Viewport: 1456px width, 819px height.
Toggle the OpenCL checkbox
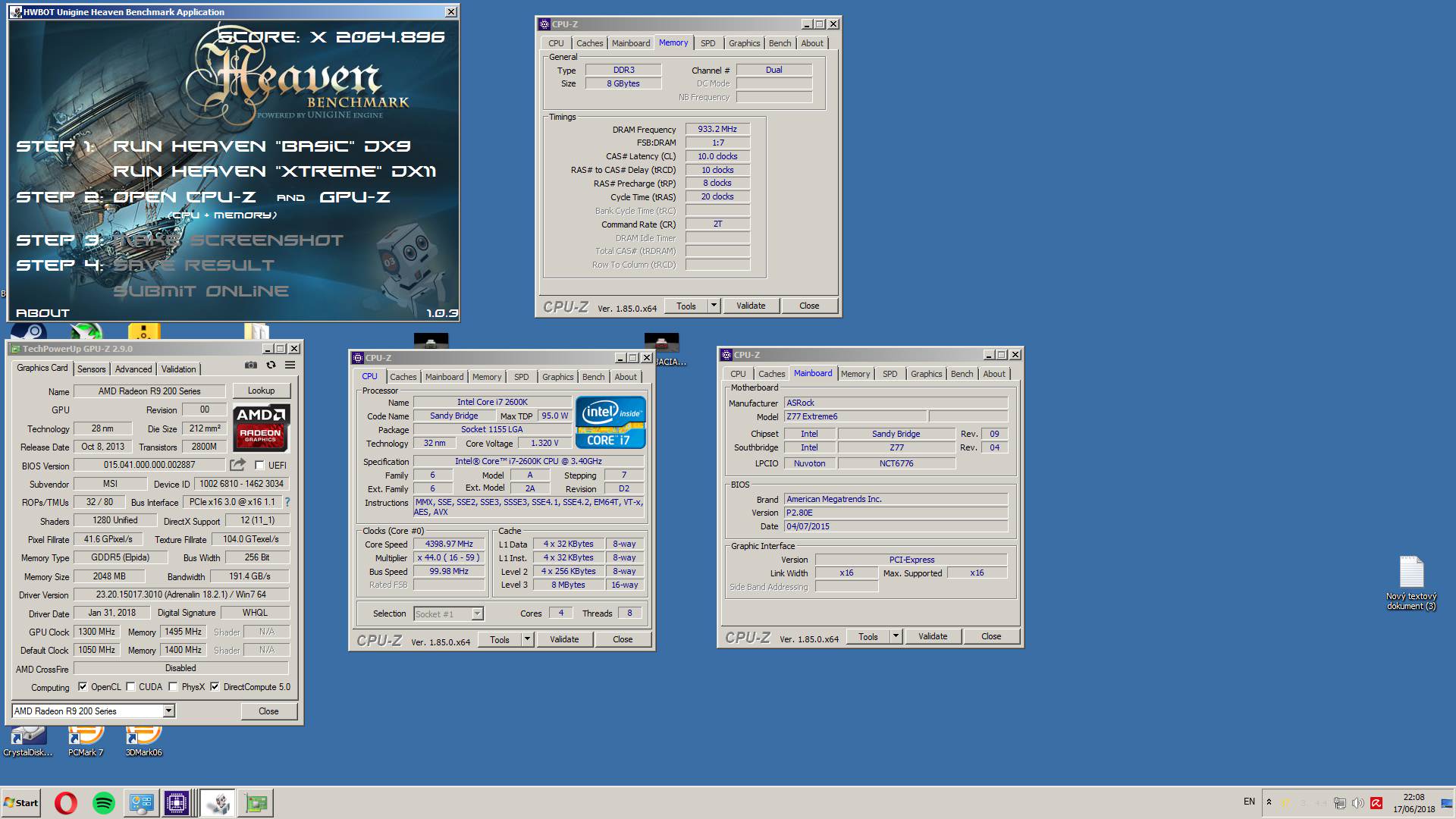coord(83,687)
